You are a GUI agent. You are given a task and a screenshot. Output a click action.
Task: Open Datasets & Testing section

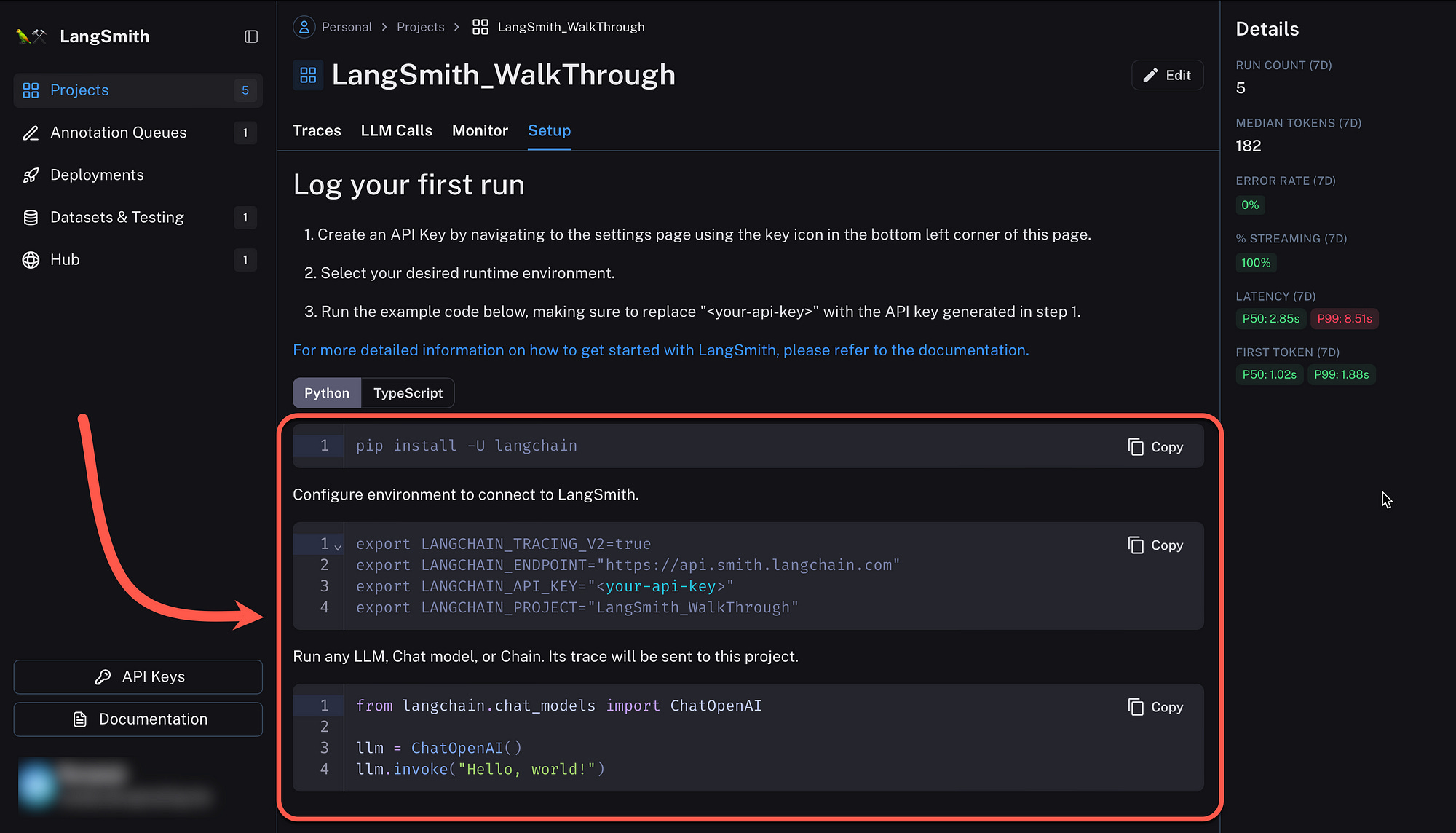coord(138,217)
